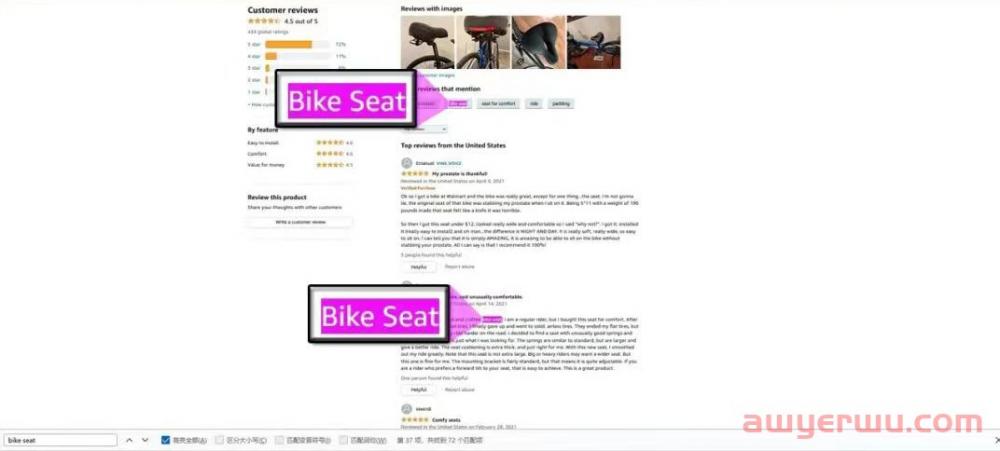Jump to next find match arrow
The width and height of the screenshot is (1000, 451).
coord(145,440)
